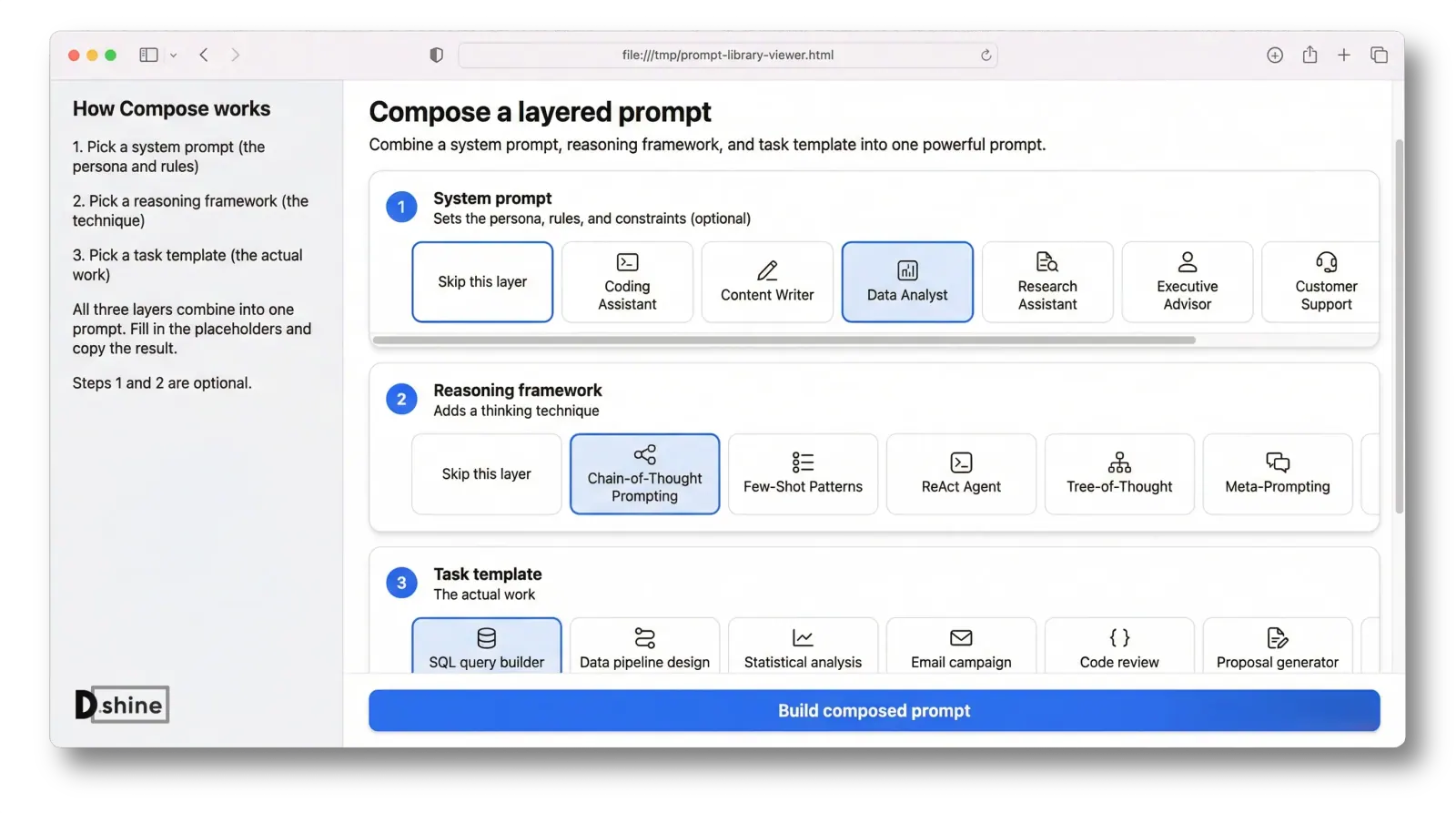Image resolution: width=1456 pixels, height=813 pixels.
Task: Click the system prompt horizontal scrollbar
Action: click(x=784, y=340)
